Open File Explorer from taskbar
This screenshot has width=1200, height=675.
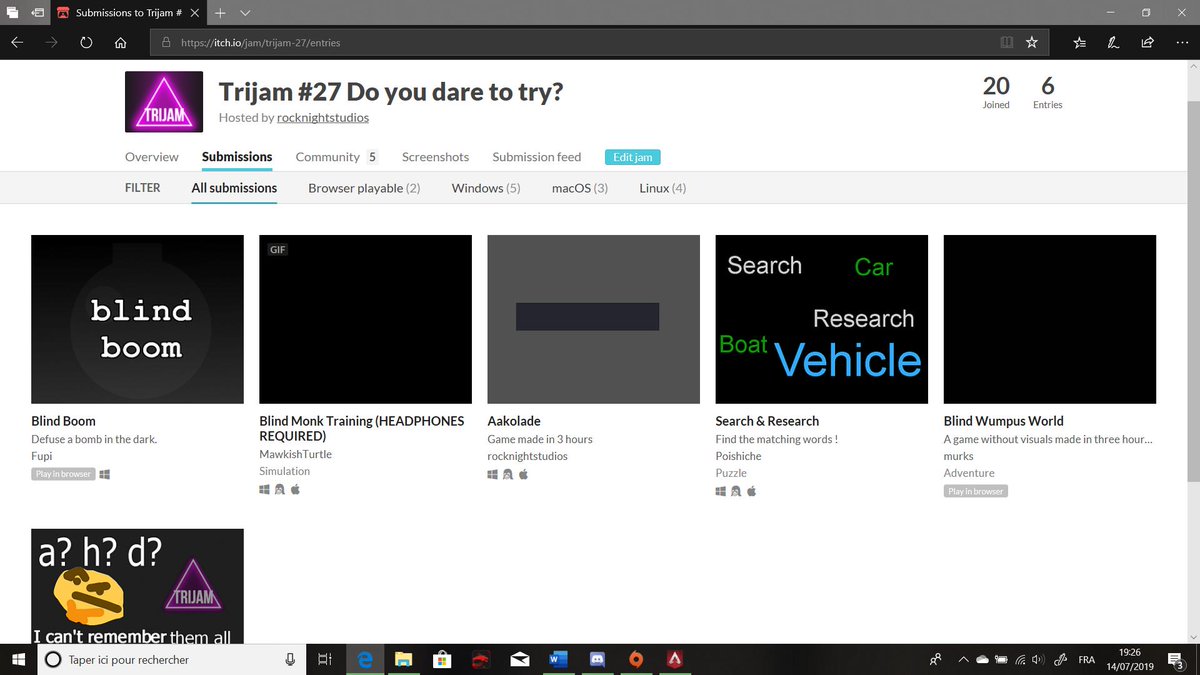click(x=404, y=659)
